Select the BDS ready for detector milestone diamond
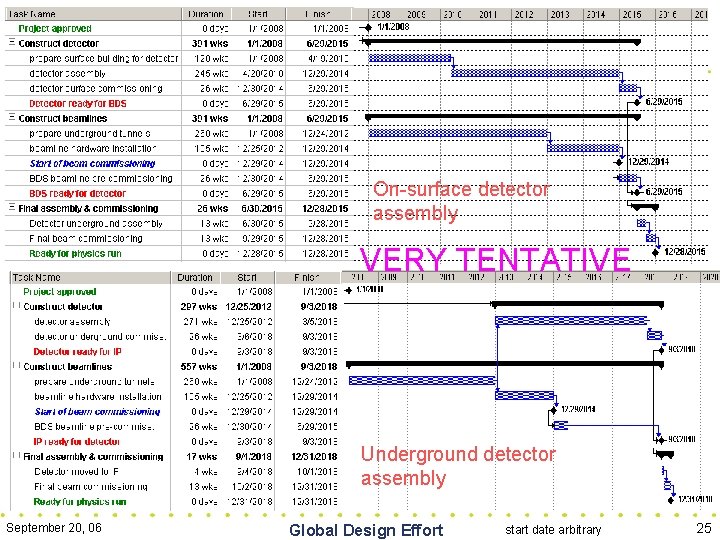The width and height of the screenshot is (720, 540). (x=636, y=192)
